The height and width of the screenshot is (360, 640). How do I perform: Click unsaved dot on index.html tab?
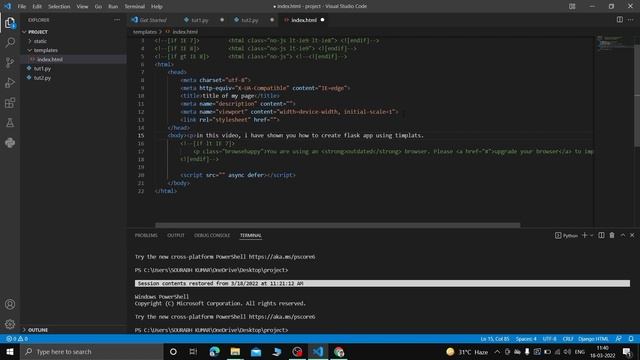click(x=322, y=20)
